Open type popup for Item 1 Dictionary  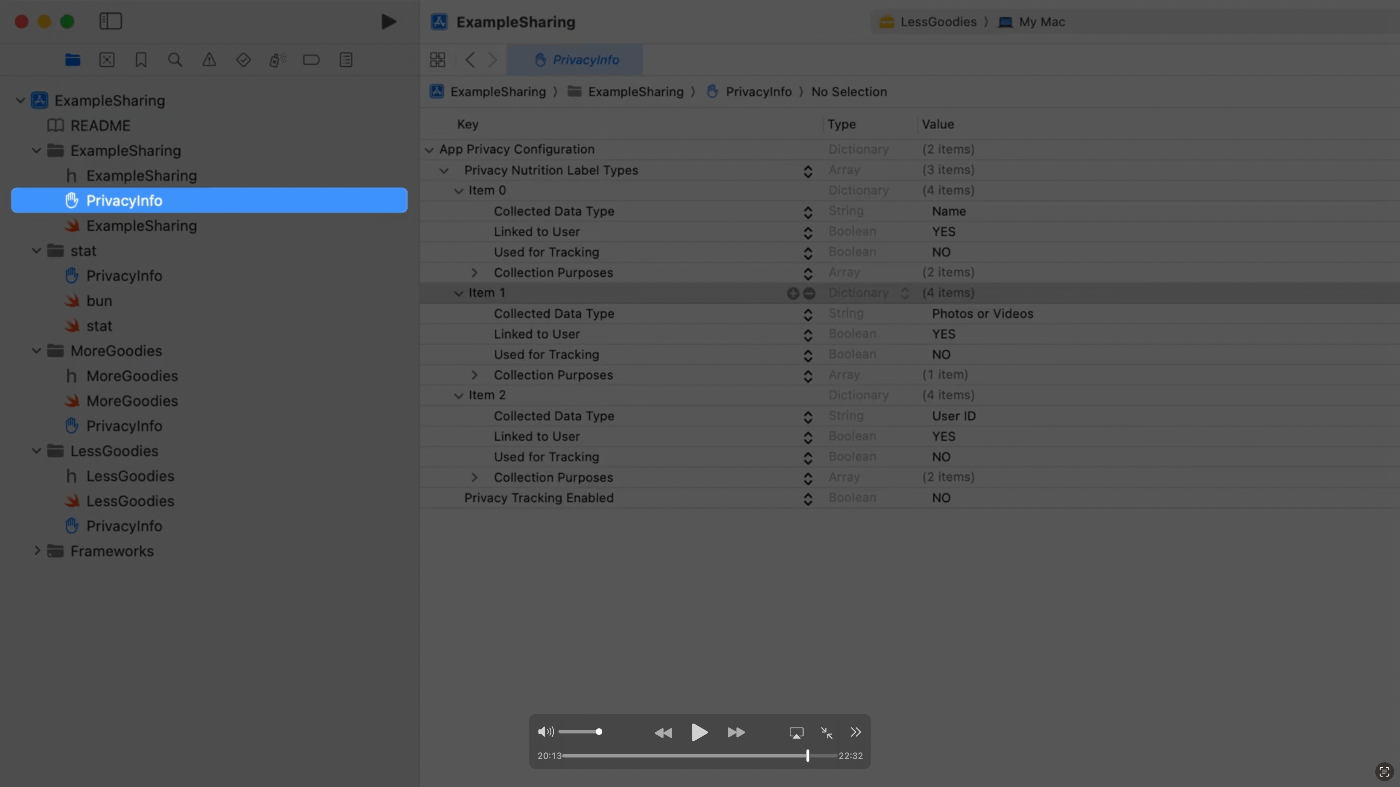tap(905, 293)
